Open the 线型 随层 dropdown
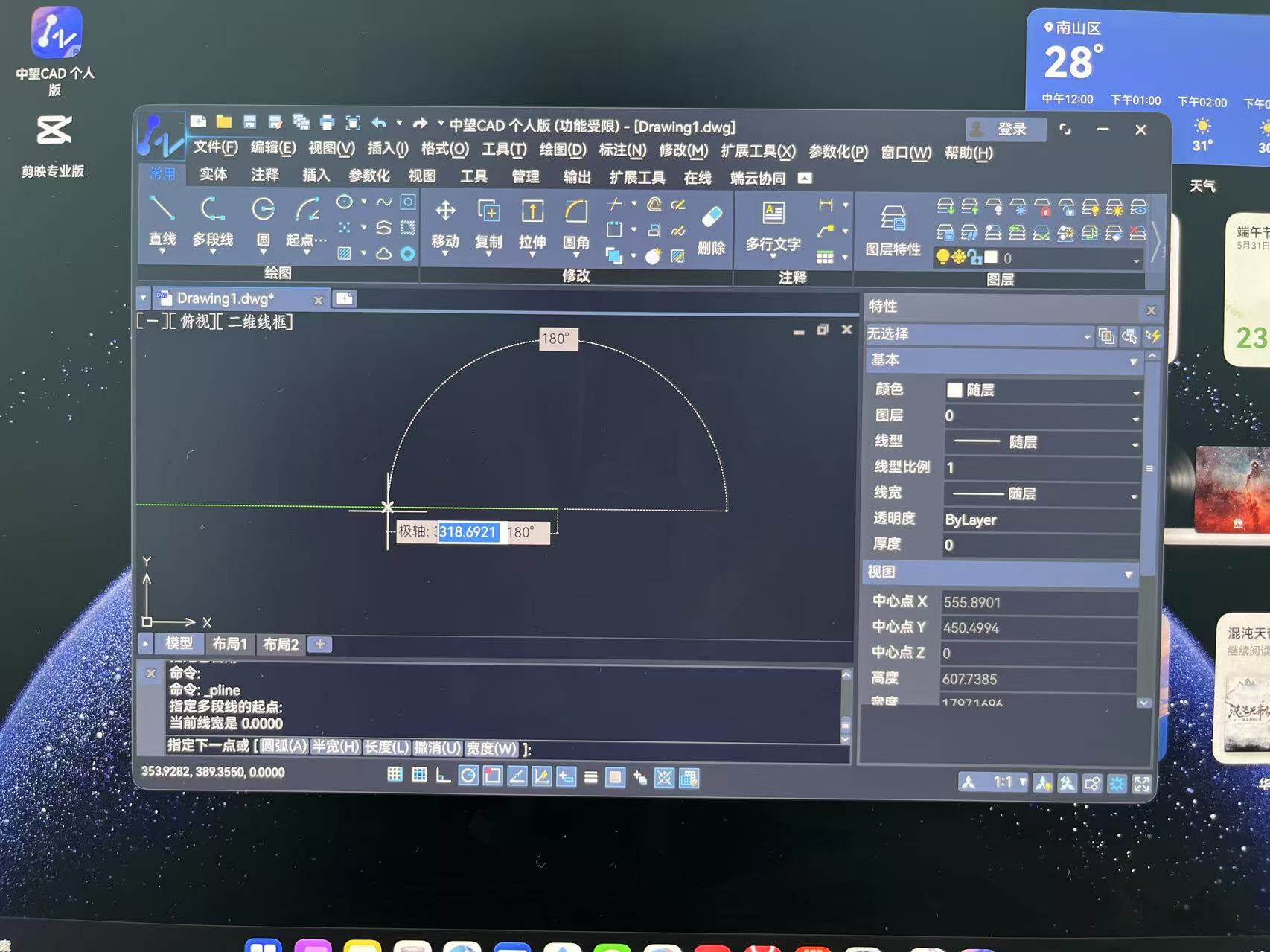 click(1043, 443)
